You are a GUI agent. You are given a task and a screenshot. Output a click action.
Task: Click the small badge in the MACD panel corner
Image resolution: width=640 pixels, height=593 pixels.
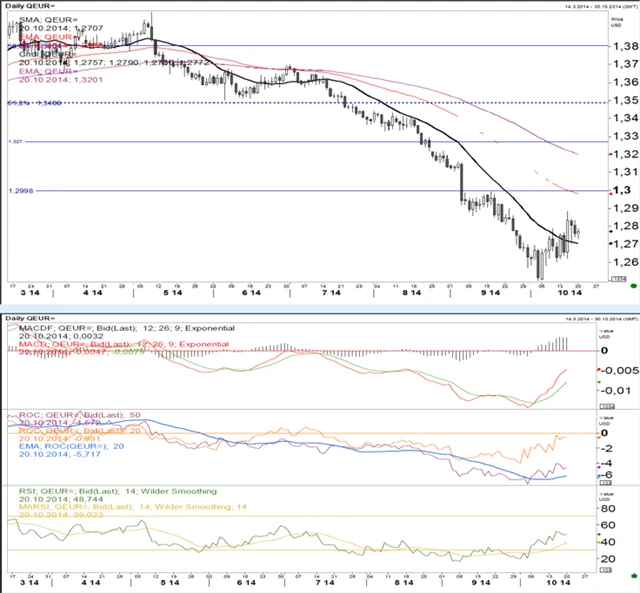[x=604, y=407]
